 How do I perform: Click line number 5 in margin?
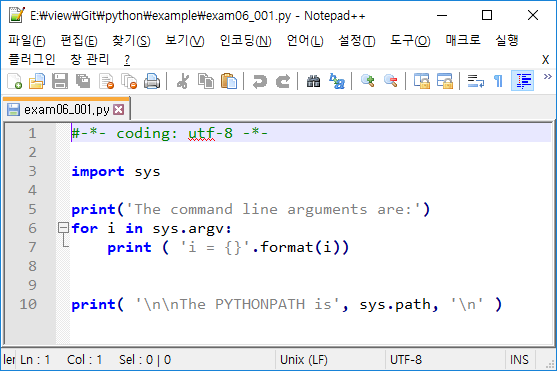32,209
